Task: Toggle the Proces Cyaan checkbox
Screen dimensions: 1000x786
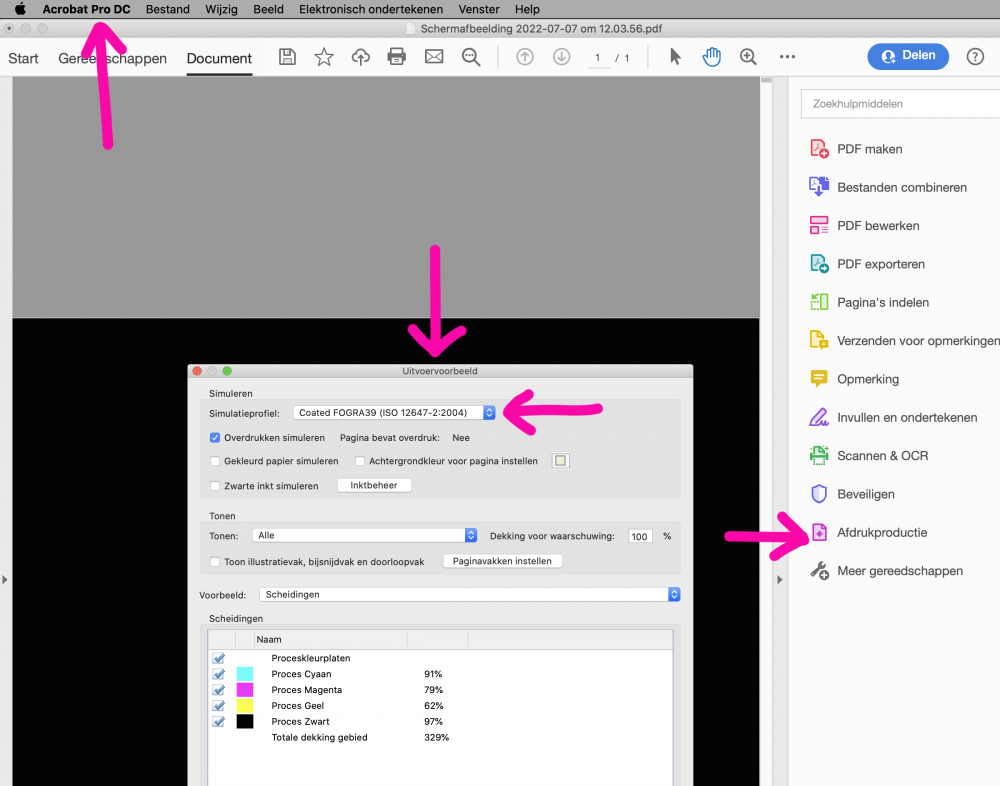Action: point(219,674)
